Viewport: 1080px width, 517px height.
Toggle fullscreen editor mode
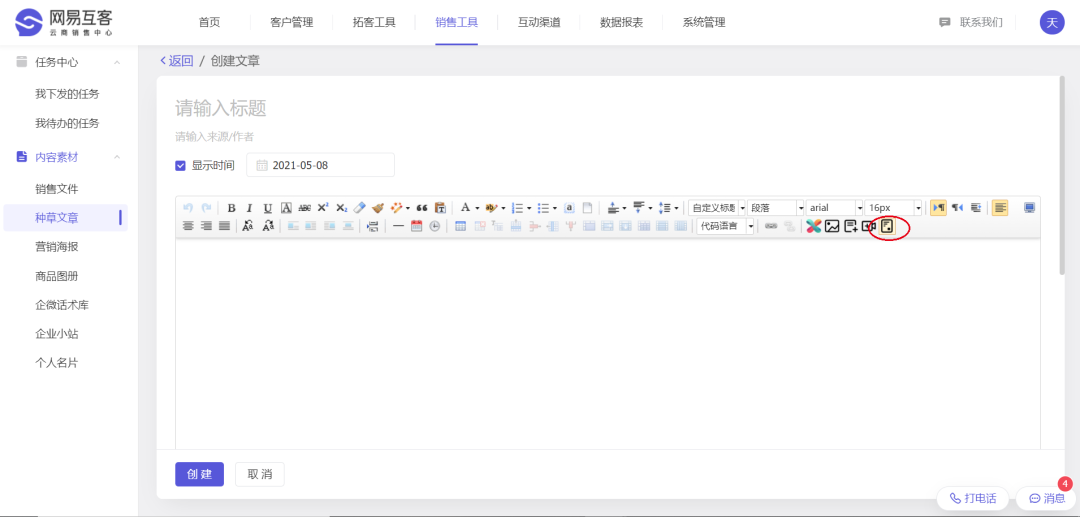coord(1029,208)
